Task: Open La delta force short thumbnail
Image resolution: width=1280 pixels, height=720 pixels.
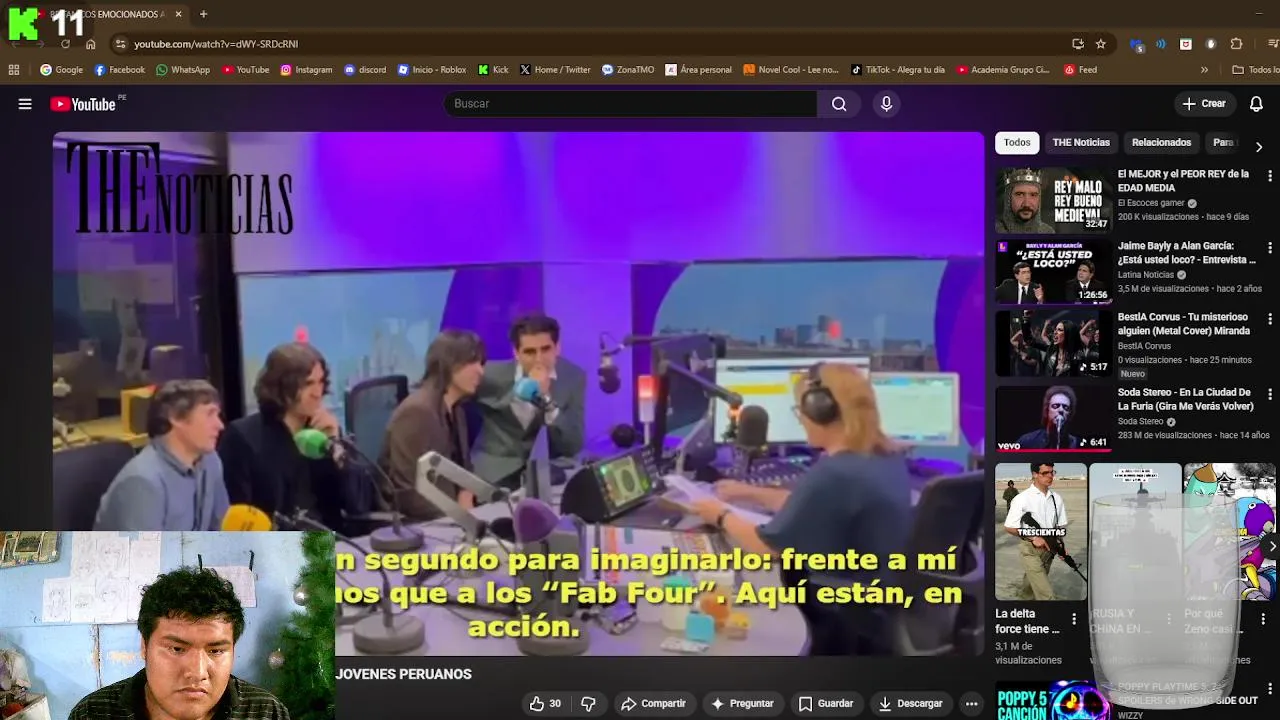Action: pyautogui.click(x=1040, y=531)
